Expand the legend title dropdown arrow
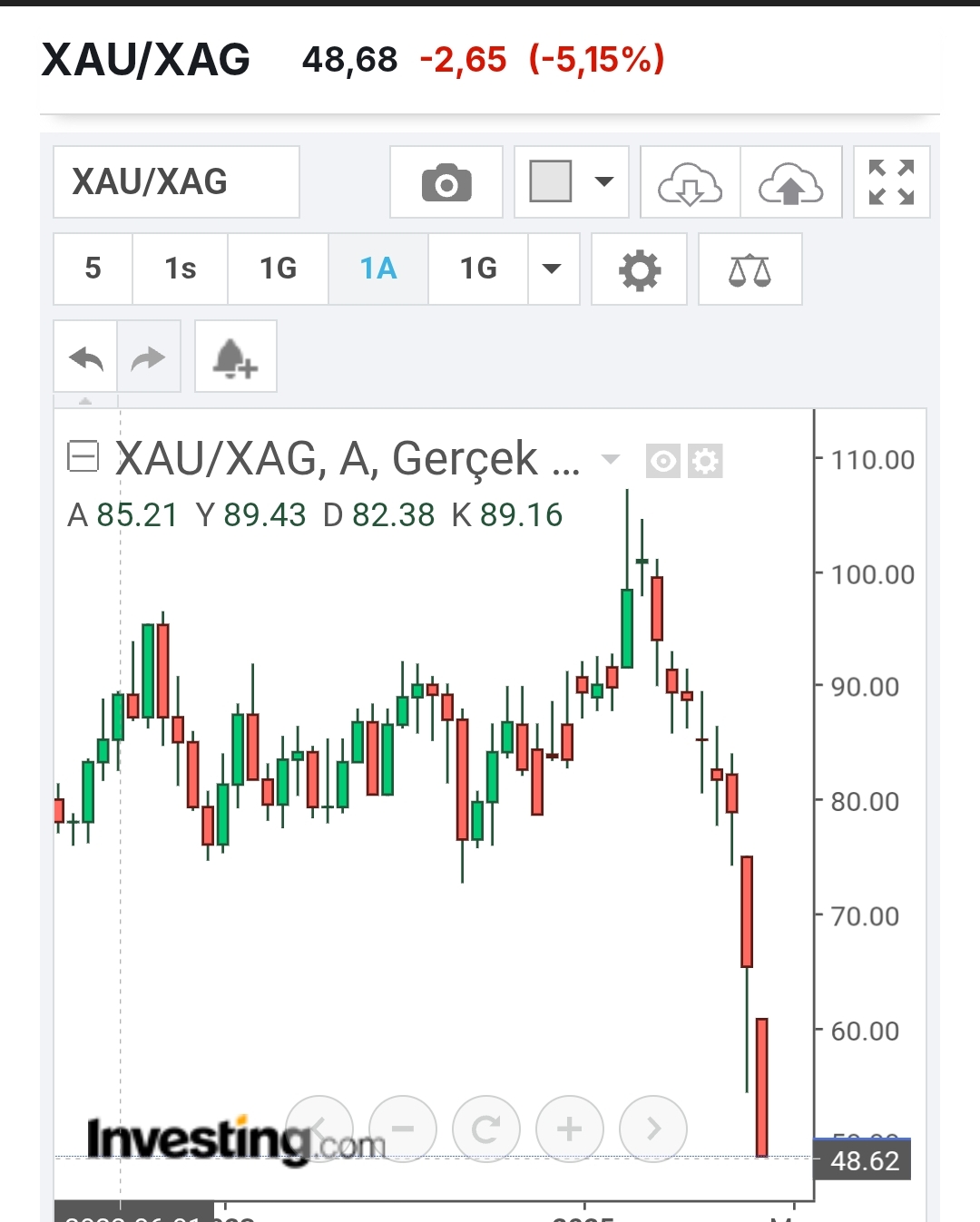 click(611, 459)
